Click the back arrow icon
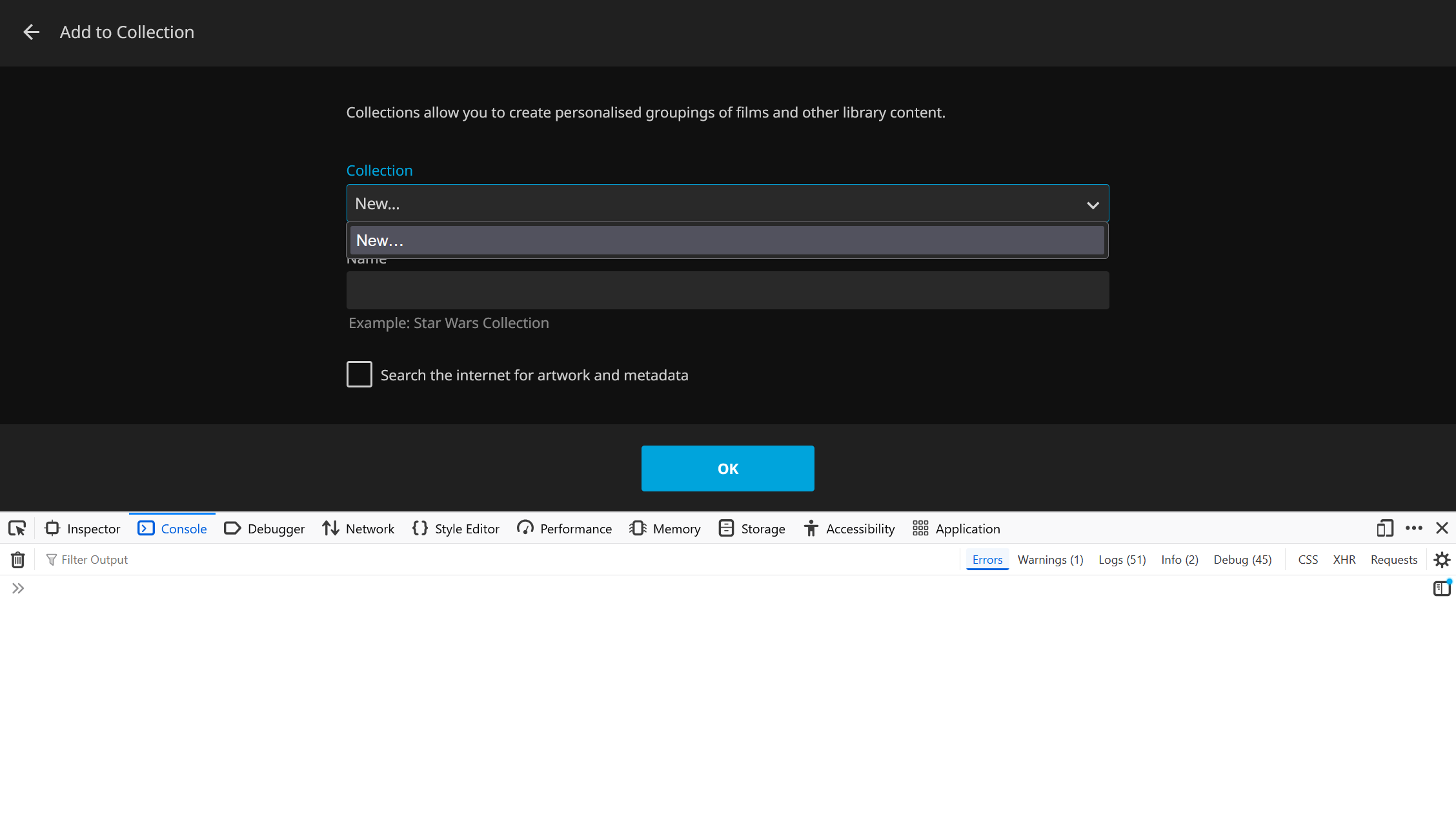Image resolution: width=1456 pixels, height=813 pixels. click(x=31, y=32)
